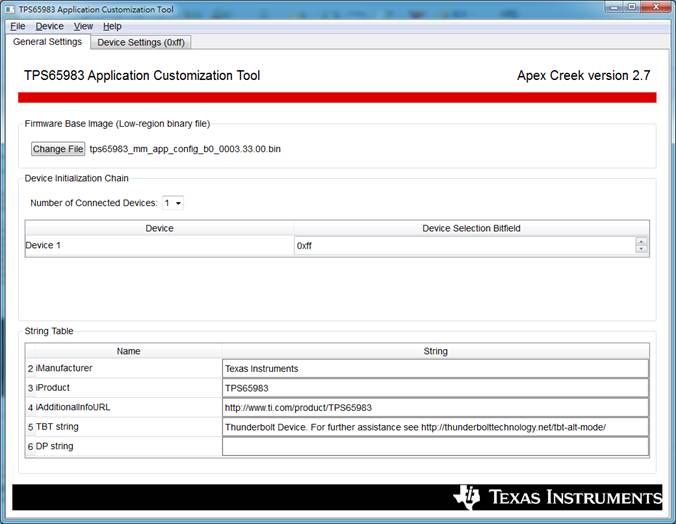Image resolution: width=676 pixels, height=524 pixels.
Task: Switch to Device Settings (0xff) tab
Action: 141,42
